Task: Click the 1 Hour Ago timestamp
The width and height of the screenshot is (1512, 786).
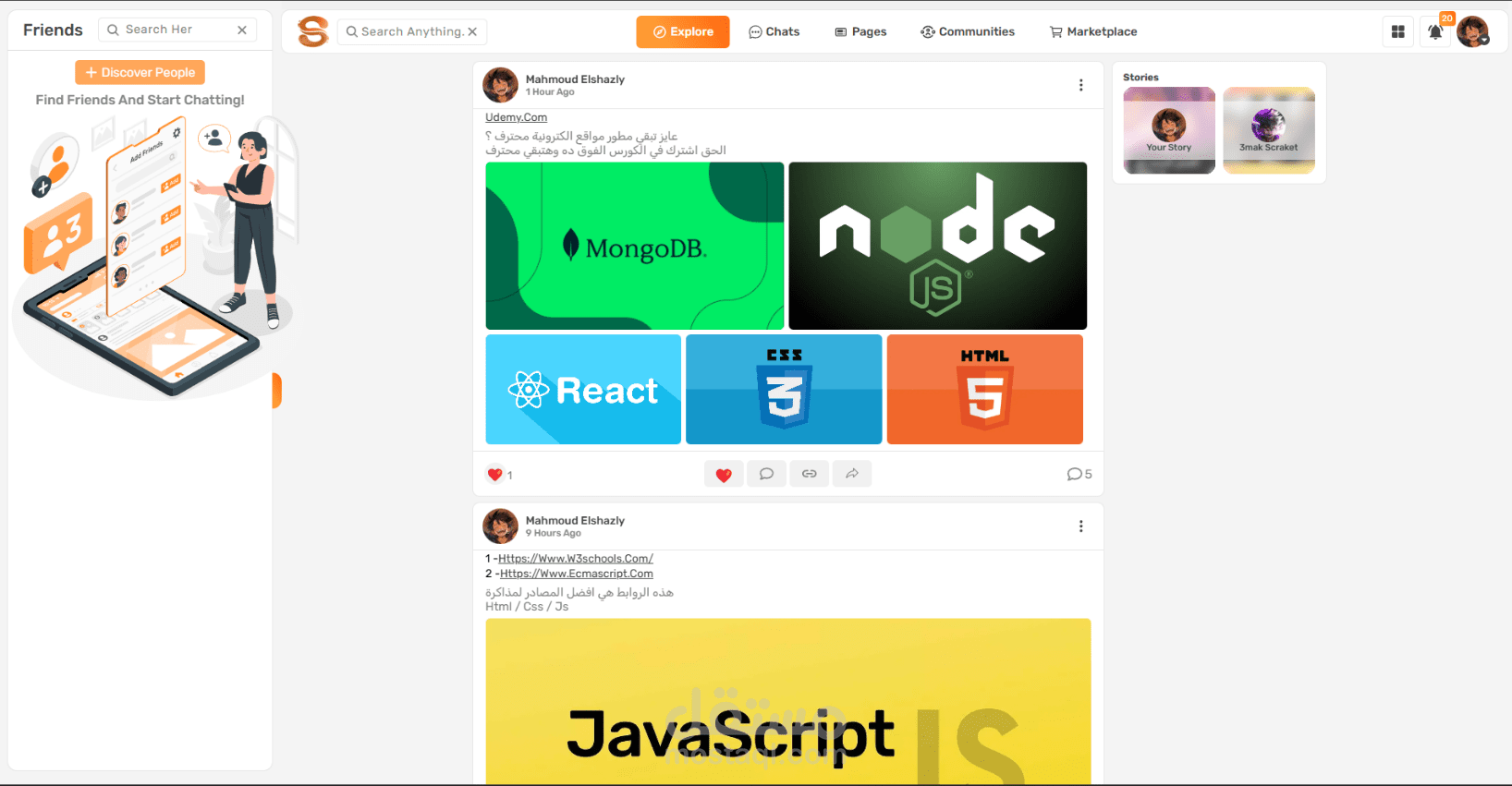Action: pyautogui.click(x=550, y=92)
